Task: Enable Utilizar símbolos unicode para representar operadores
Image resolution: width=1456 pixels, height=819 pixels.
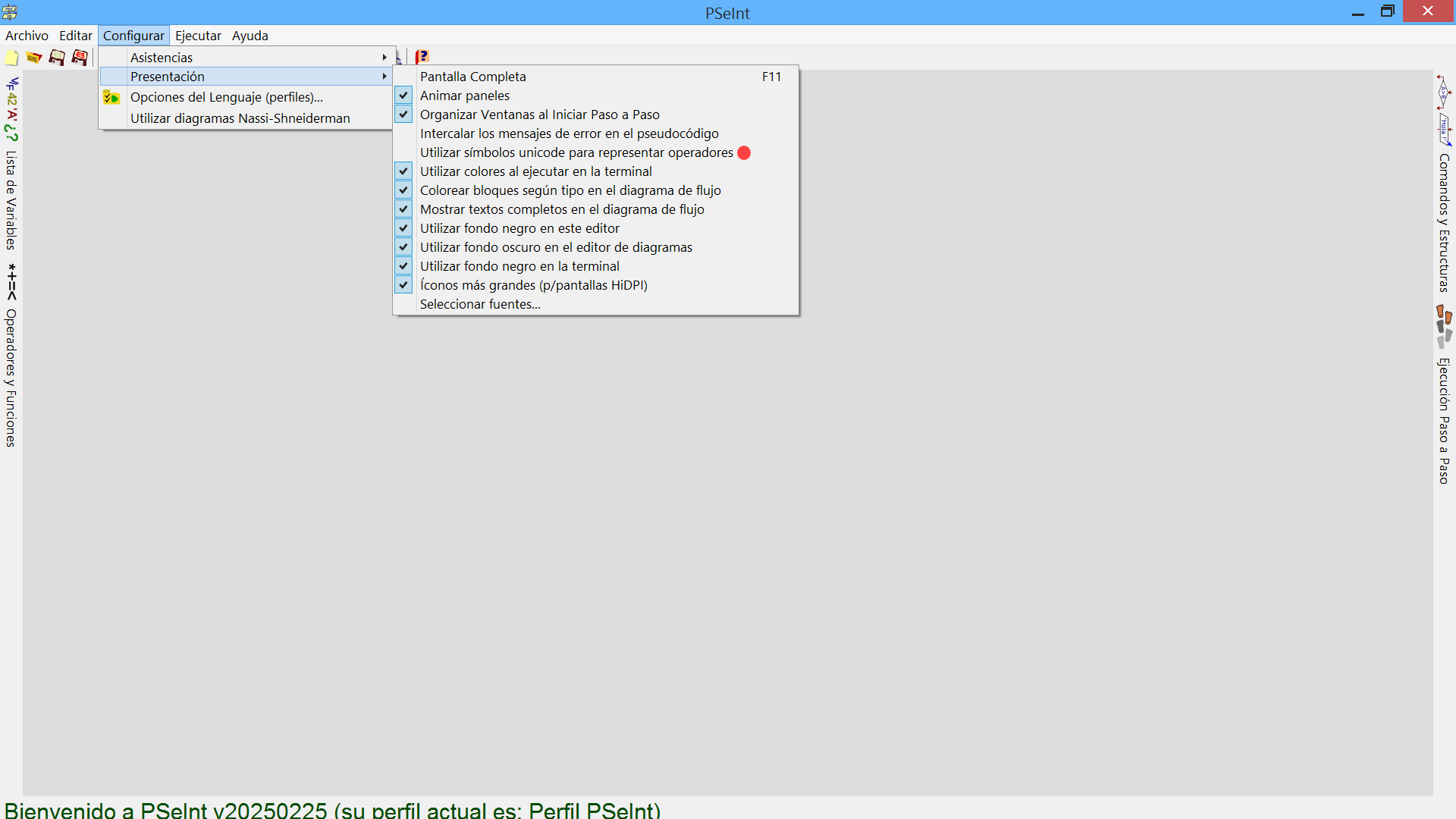Action: pos(576,152)
